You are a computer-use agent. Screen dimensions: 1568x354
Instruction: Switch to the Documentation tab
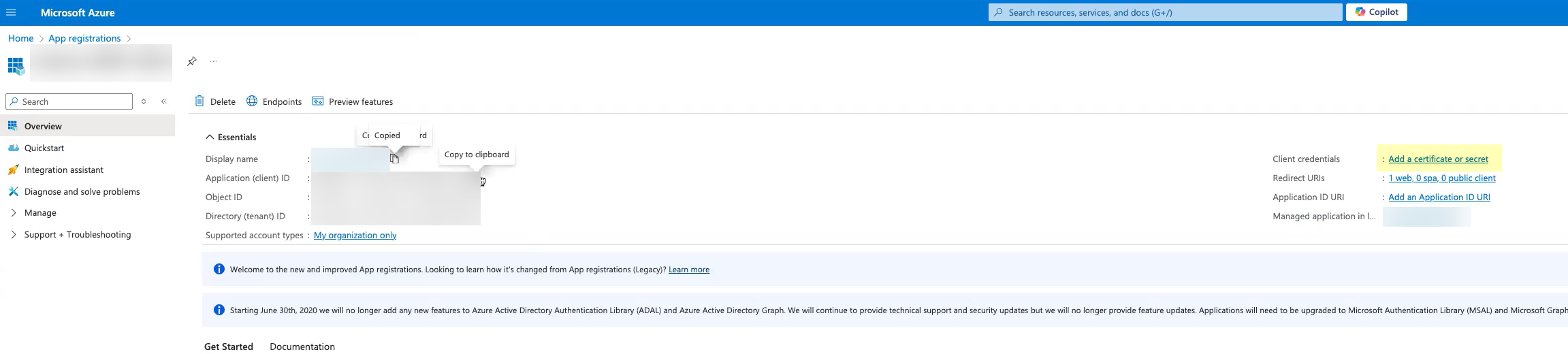click(x=302, y=347)
